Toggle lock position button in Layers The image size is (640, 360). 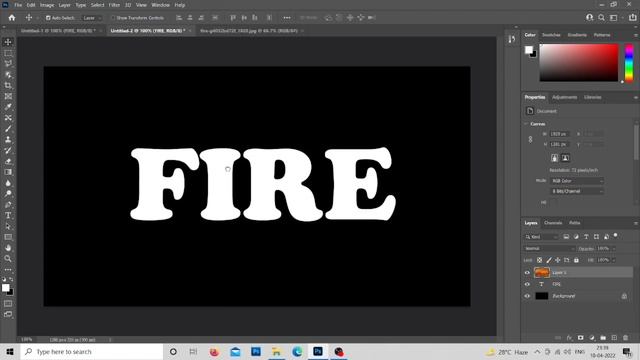558,260
